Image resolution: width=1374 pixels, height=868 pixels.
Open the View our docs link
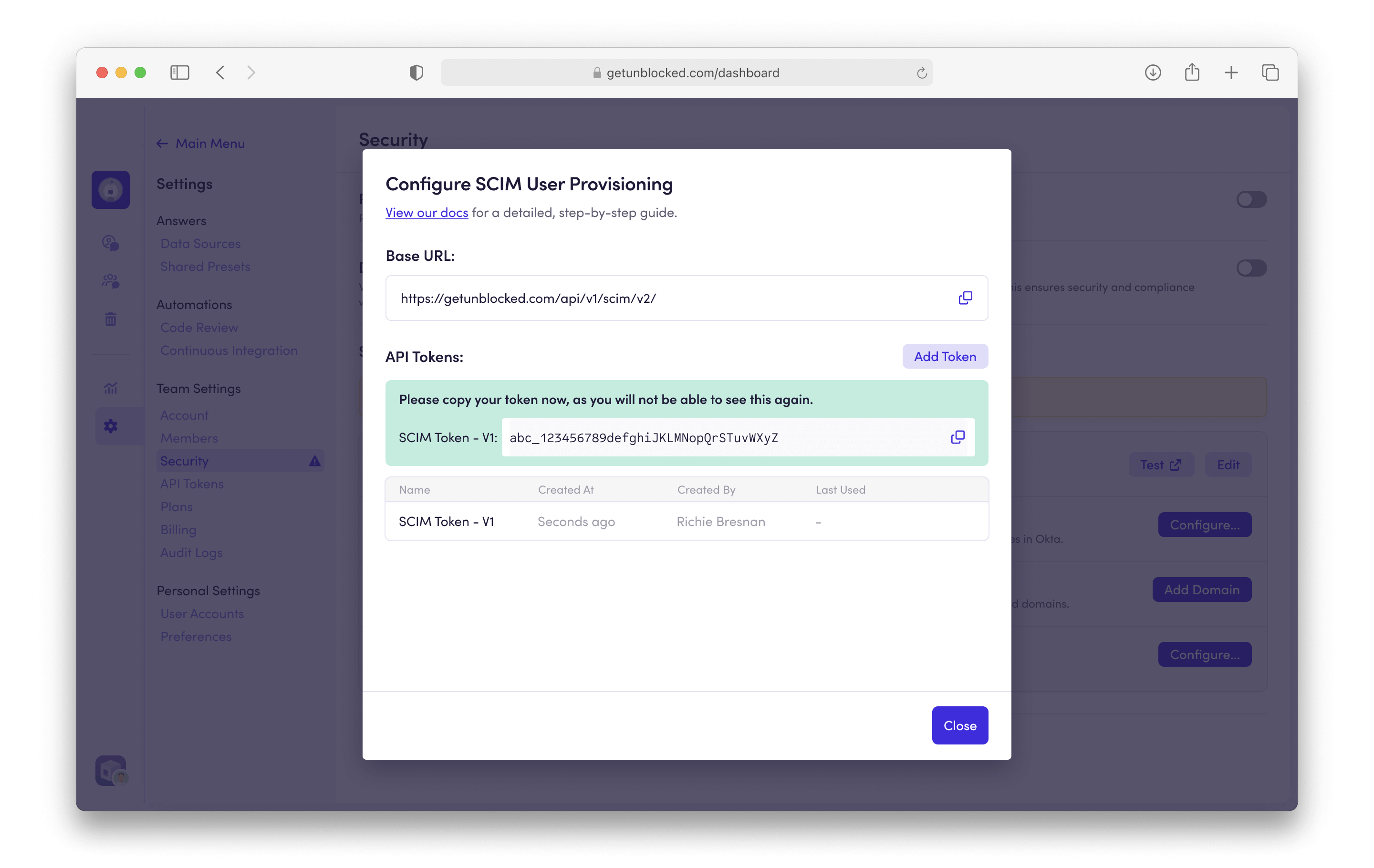(426, 213)
